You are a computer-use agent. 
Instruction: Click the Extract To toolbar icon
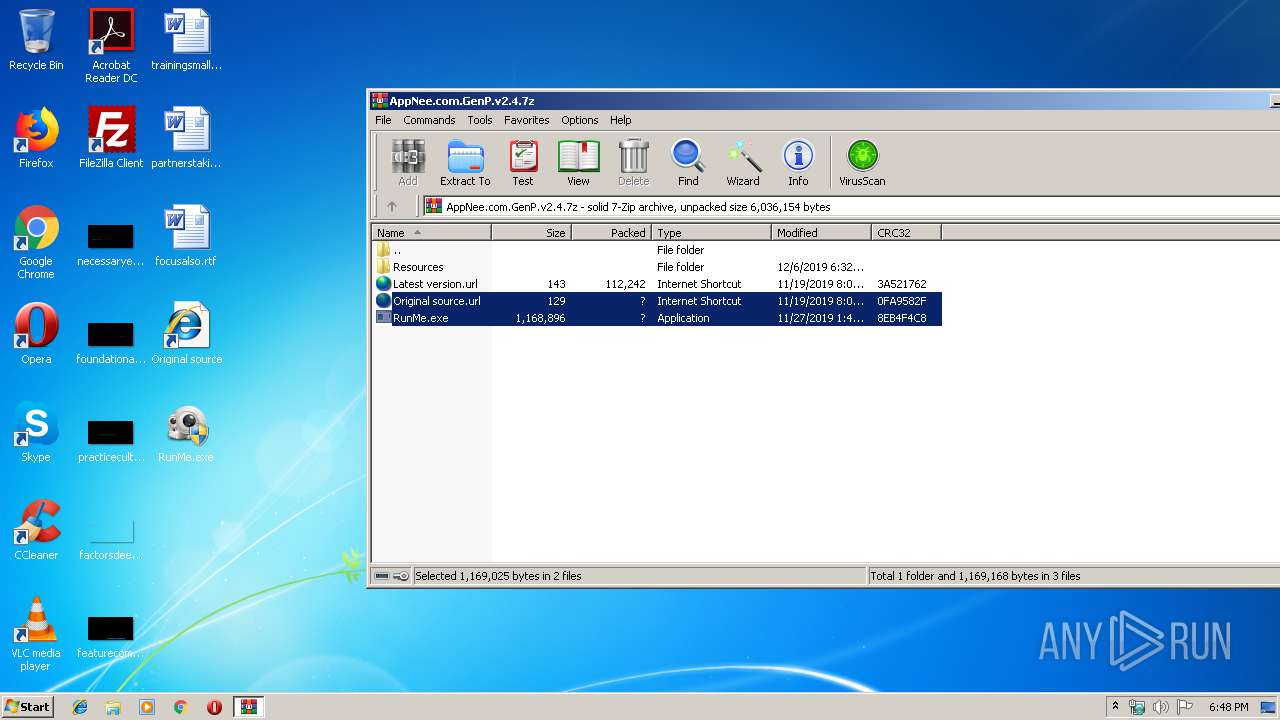point(465,163)
